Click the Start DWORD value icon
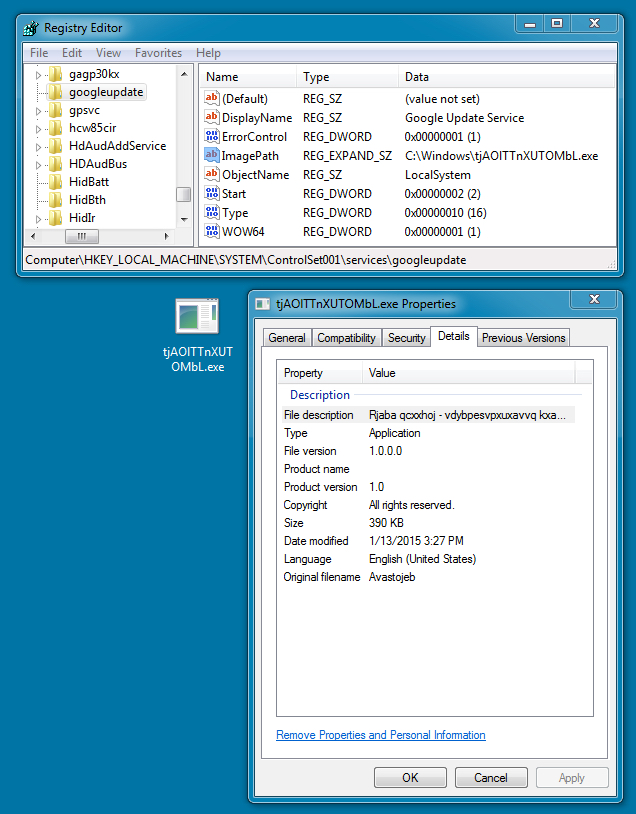The height and width of the screenshot is (814, 636). (211, 194)
